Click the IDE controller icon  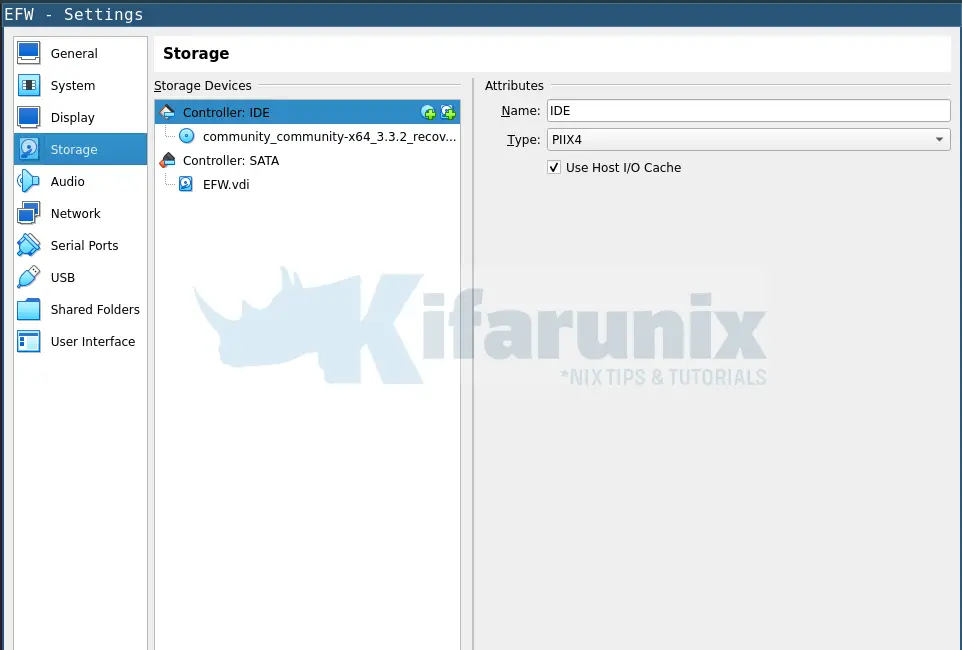[x=167, y=112]
